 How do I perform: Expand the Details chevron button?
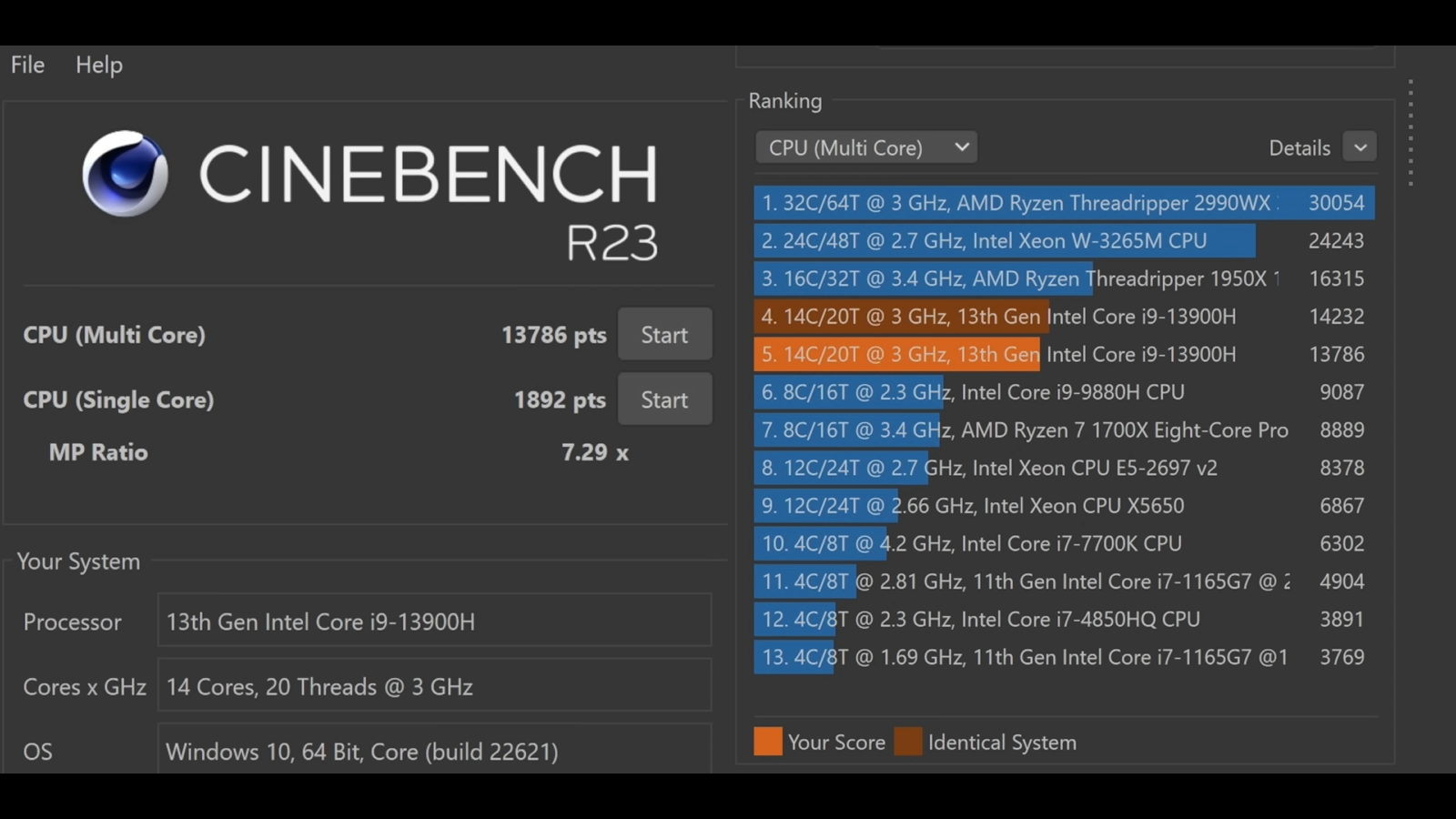[x=1360, y=147]
